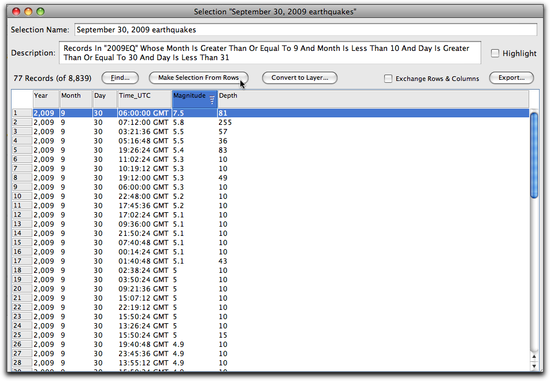Select row number 1 header
Image resolution: width=550 pixels, height=381 pixels.
click(22, 113)
